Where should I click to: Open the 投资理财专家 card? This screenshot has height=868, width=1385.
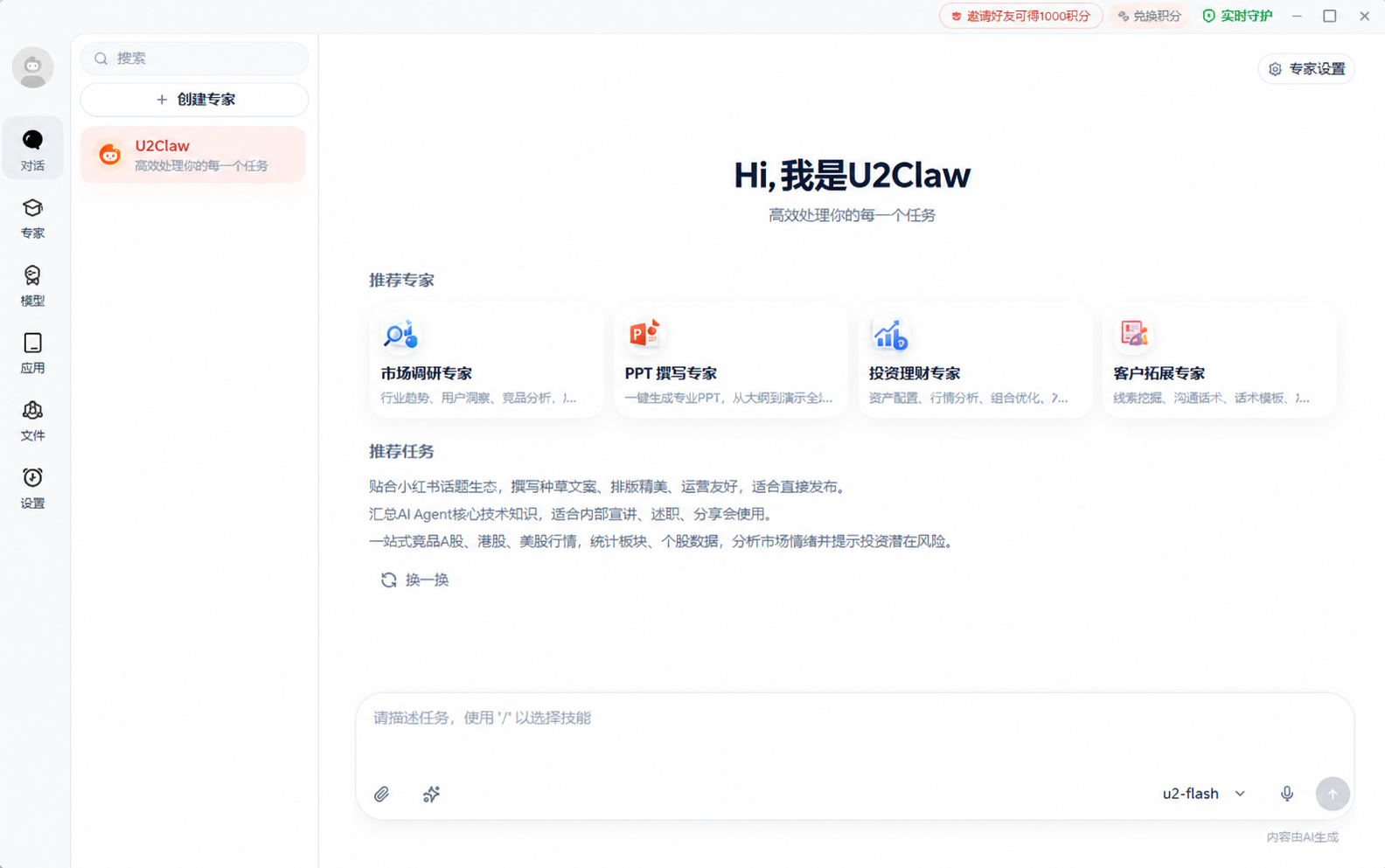[975, 361]
